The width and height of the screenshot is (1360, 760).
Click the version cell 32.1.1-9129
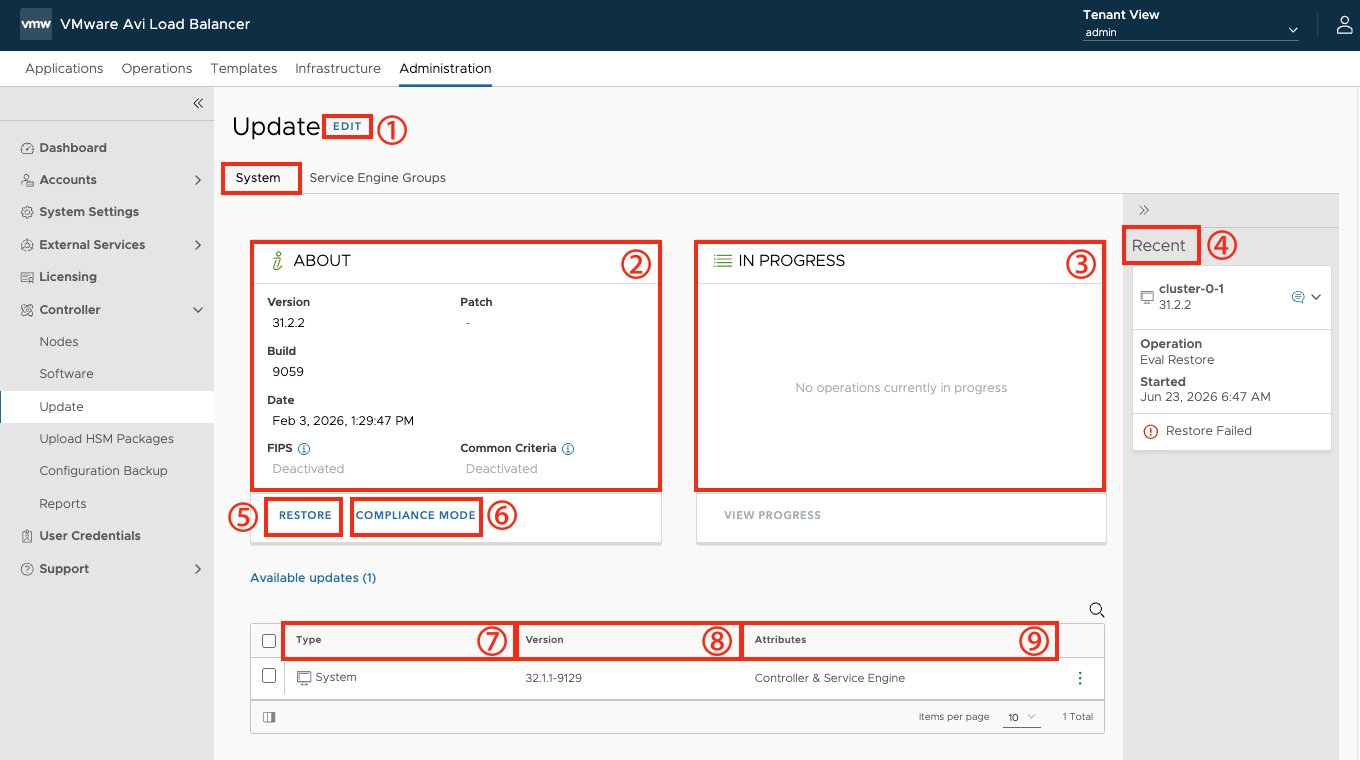pos(554,678)
